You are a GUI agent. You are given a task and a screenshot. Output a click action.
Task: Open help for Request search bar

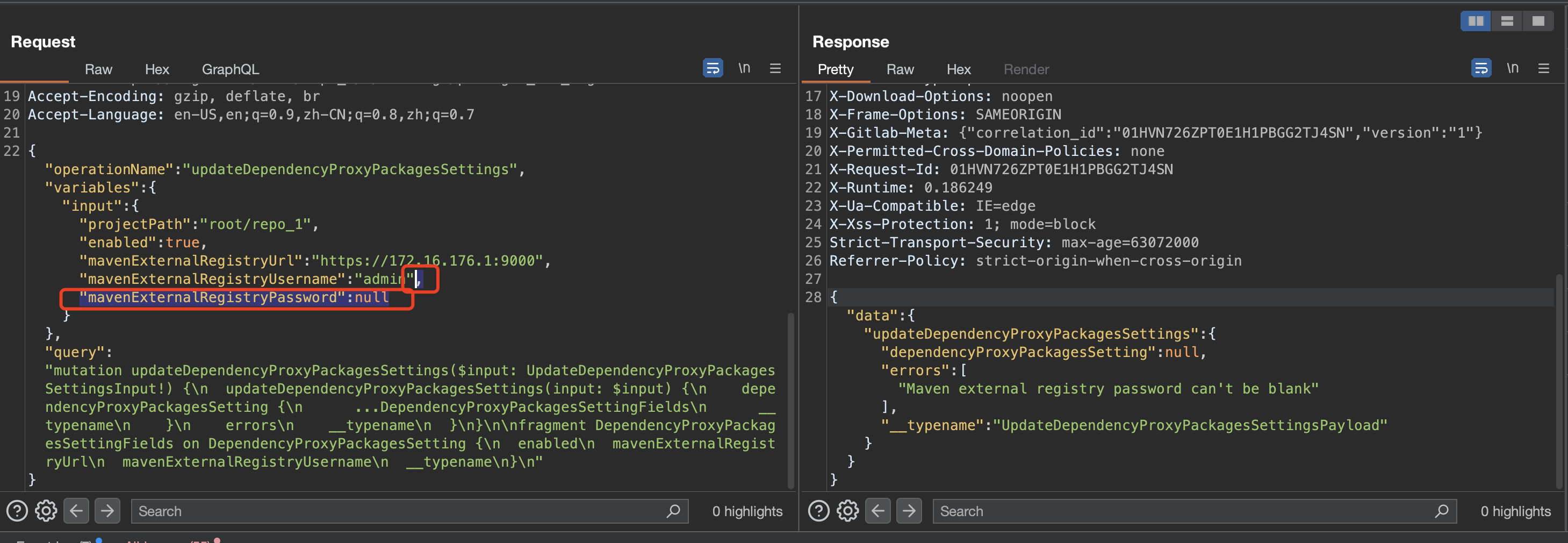tap(17, 511)
